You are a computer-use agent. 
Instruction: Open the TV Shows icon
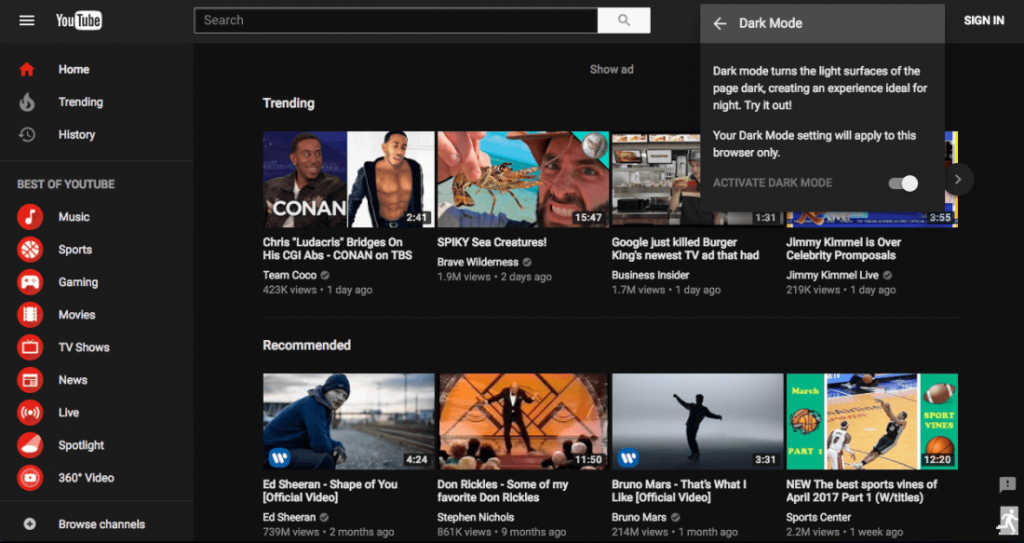pos(30,348)
